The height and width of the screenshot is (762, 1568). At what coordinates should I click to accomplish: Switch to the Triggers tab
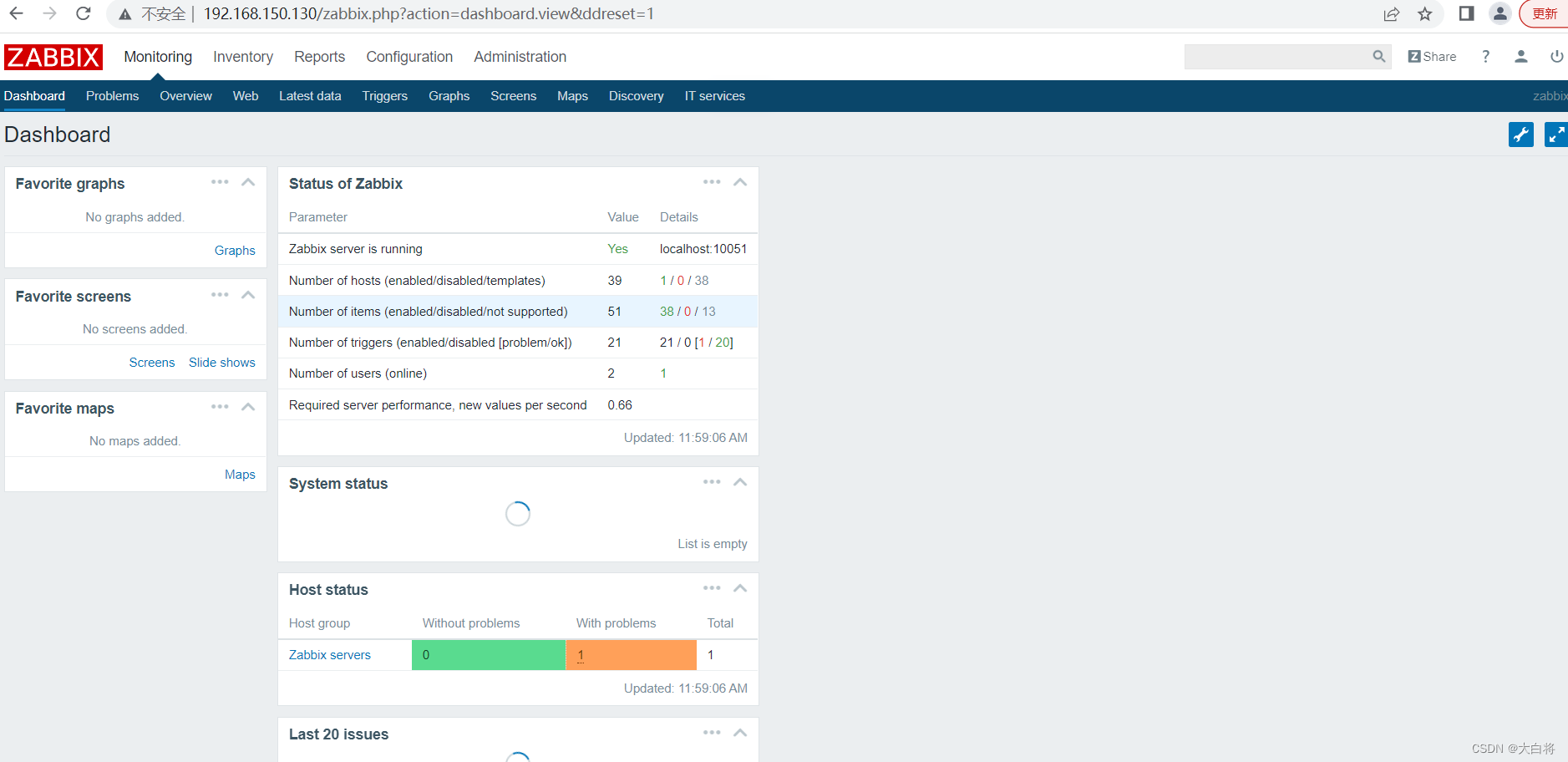click(x=385, y=96)
